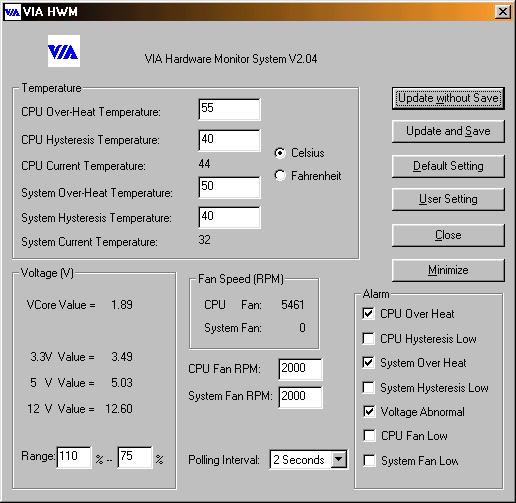Click the VIA title bar icon

click(x=12, y=12)
